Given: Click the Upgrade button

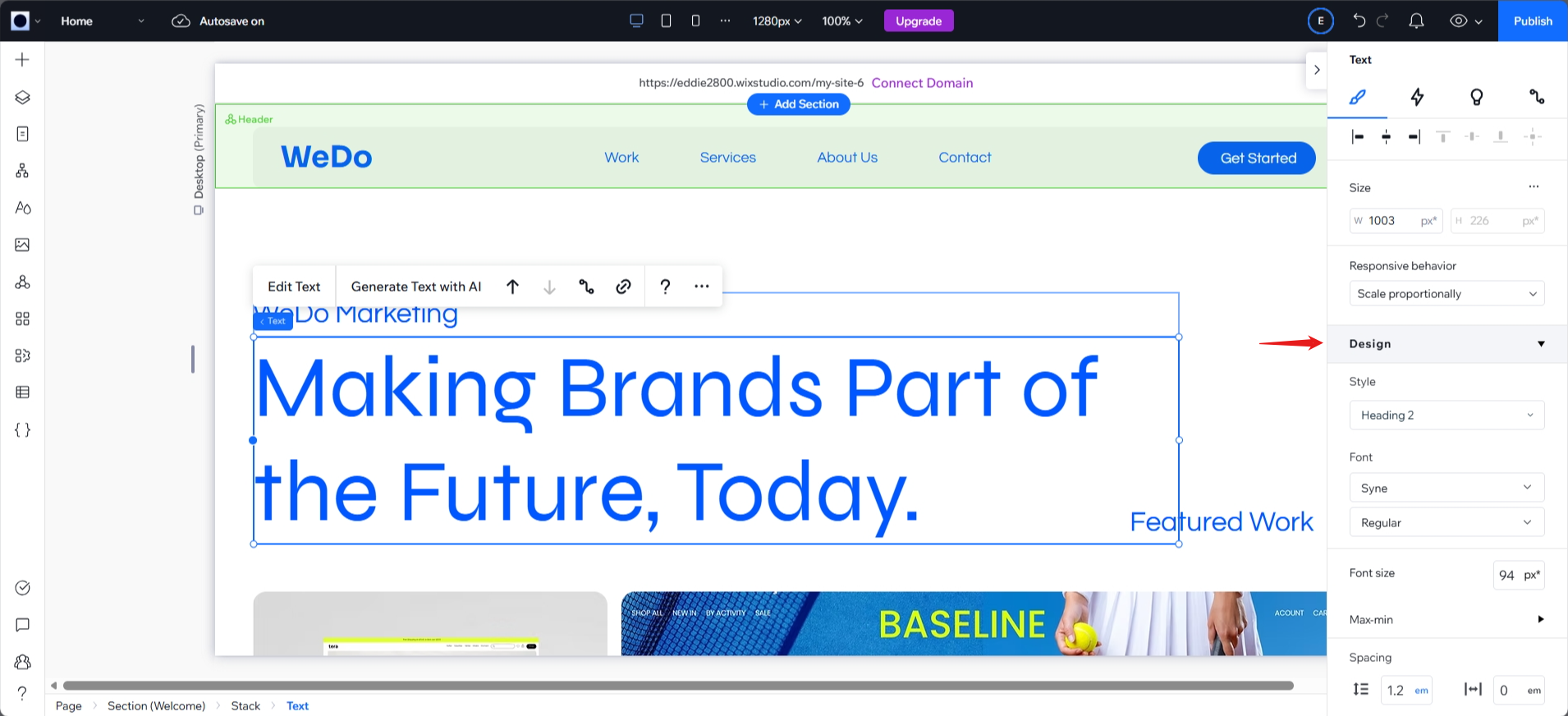Looking at the screenshot, I should tap(919, 21).
